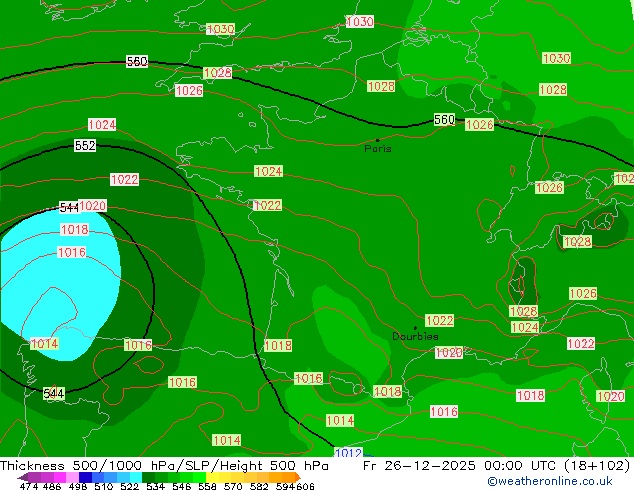The image size is (634, 490).
Task: Select the bright magenta legend swatch
Action: click(60, 477)
